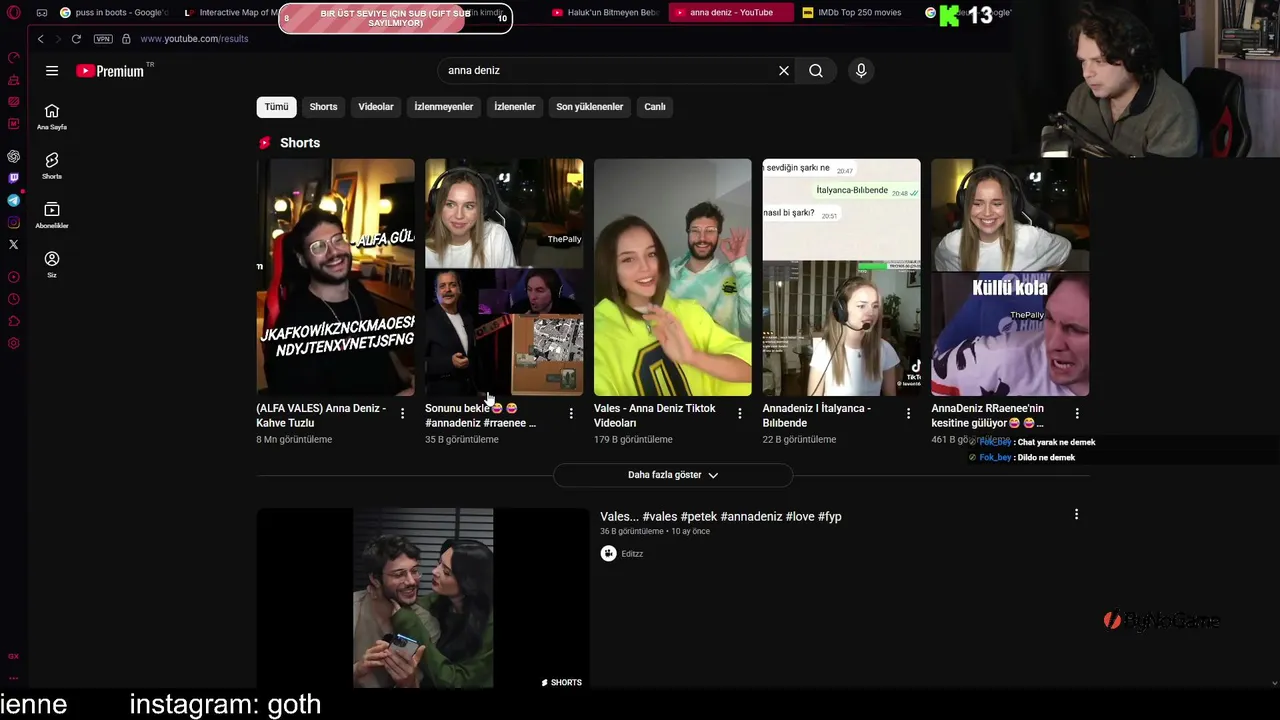Open GX Control speedometer icon in sidebar
The height and width of the screenshot is (720, 1280).
tap(13, 57)
